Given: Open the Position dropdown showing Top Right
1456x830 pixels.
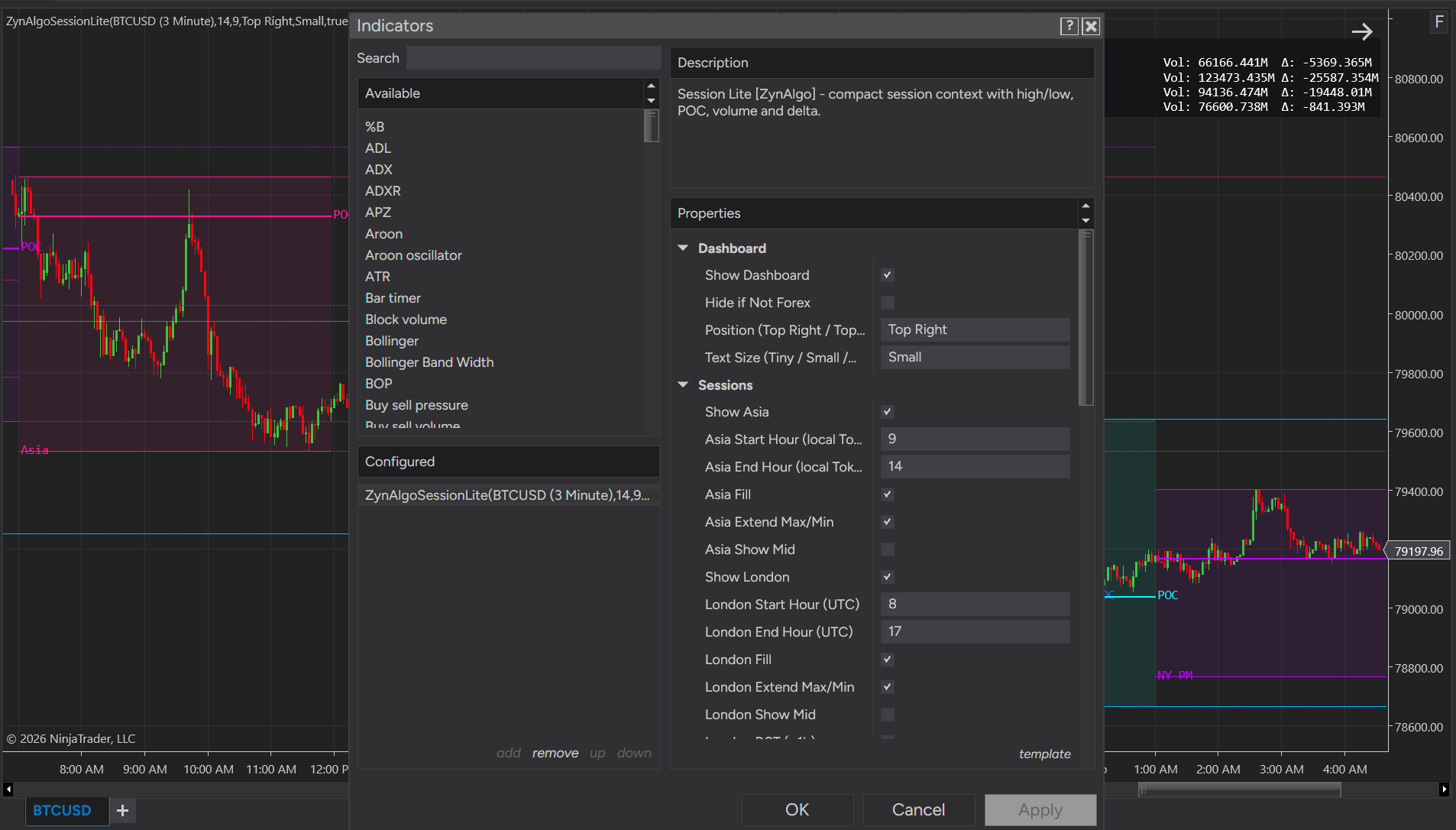Looking at the screenshot, I should coord(975,329).
